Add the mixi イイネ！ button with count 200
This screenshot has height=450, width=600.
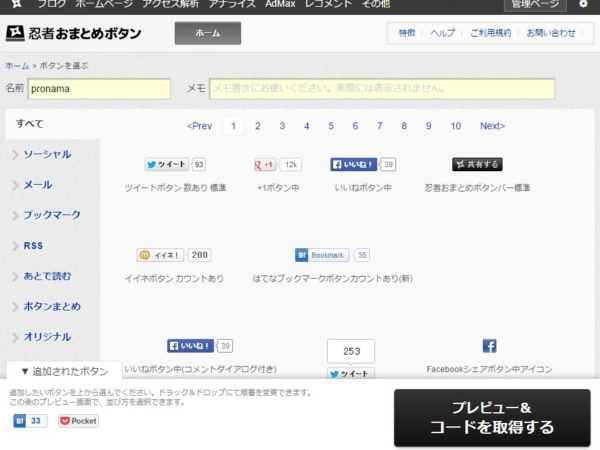coord(174,255)
